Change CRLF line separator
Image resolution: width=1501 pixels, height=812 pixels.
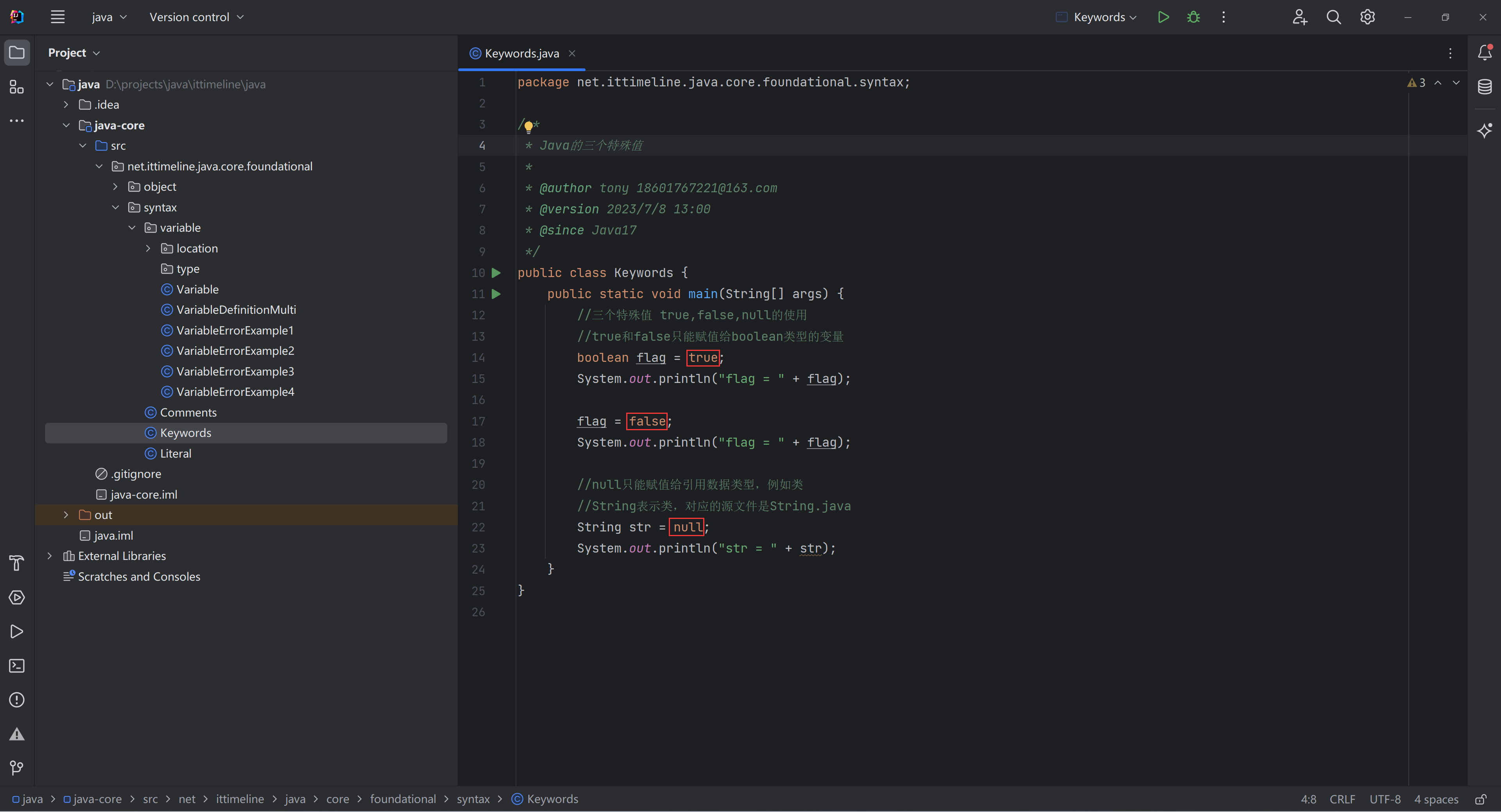(x=1342, y=799)
